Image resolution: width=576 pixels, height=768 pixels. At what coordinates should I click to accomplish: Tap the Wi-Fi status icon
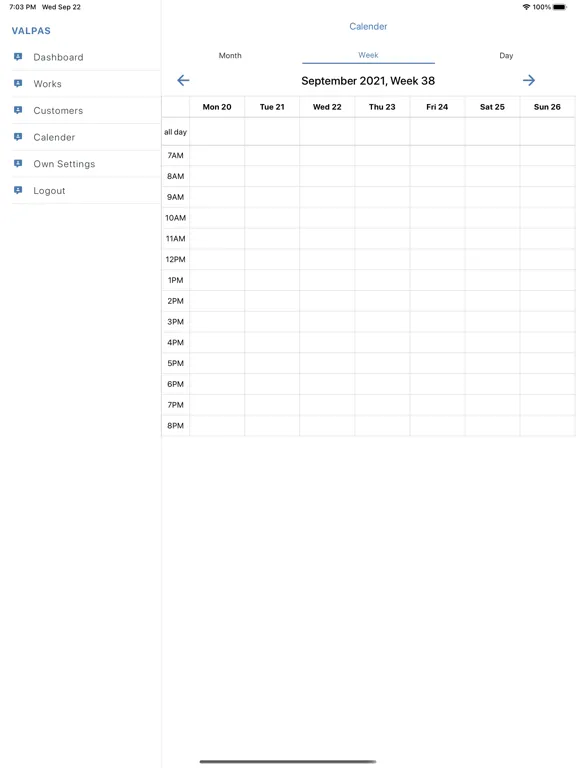[x=527, y=7]
